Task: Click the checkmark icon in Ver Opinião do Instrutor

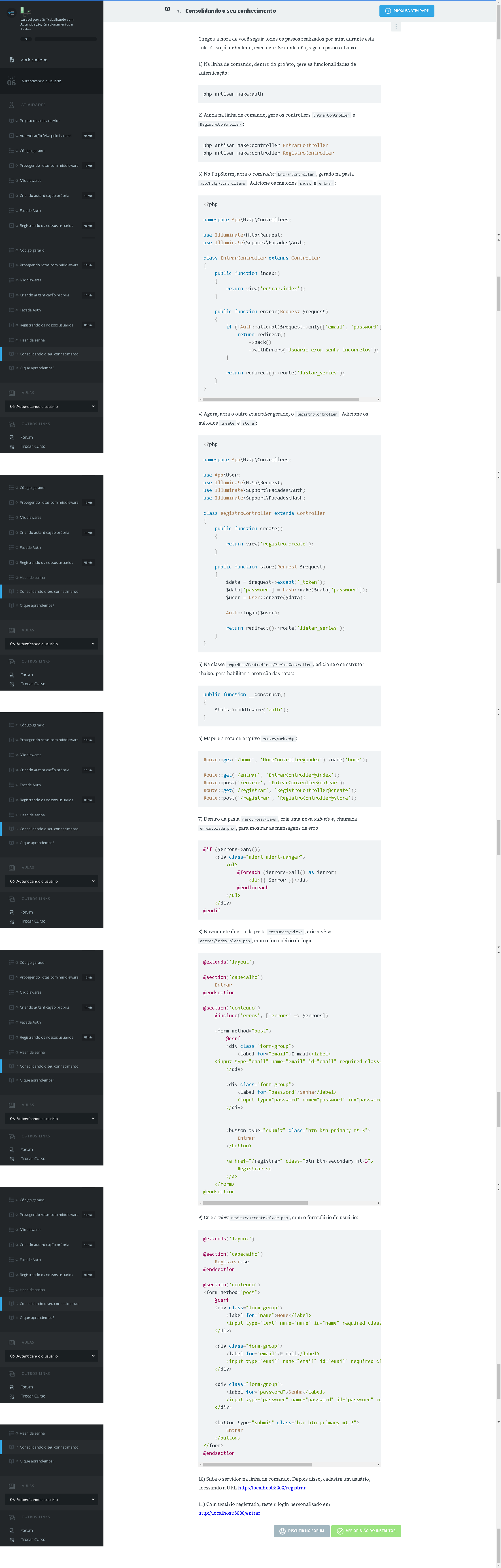Action: [x=340, y=1530]
